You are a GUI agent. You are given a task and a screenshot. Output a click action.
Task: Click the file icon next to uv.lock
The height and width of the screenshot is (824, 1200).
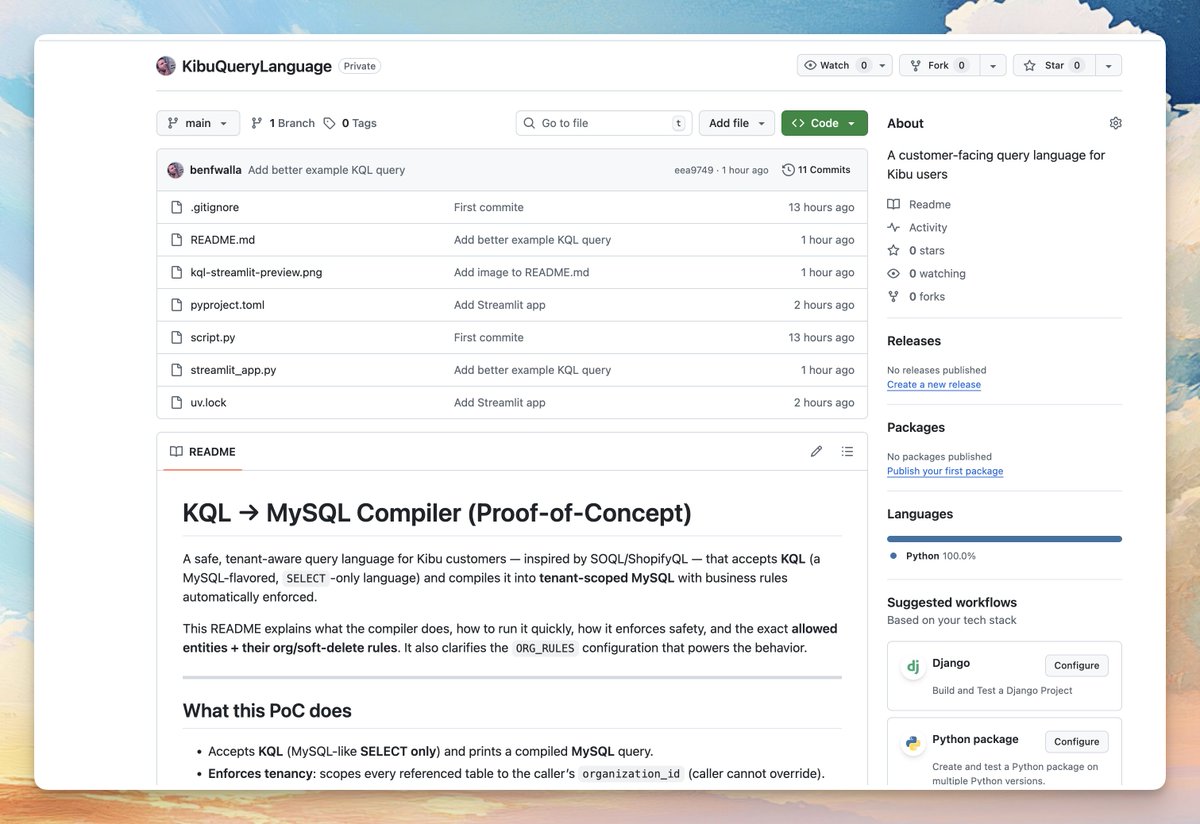click(x=176, y=402)
